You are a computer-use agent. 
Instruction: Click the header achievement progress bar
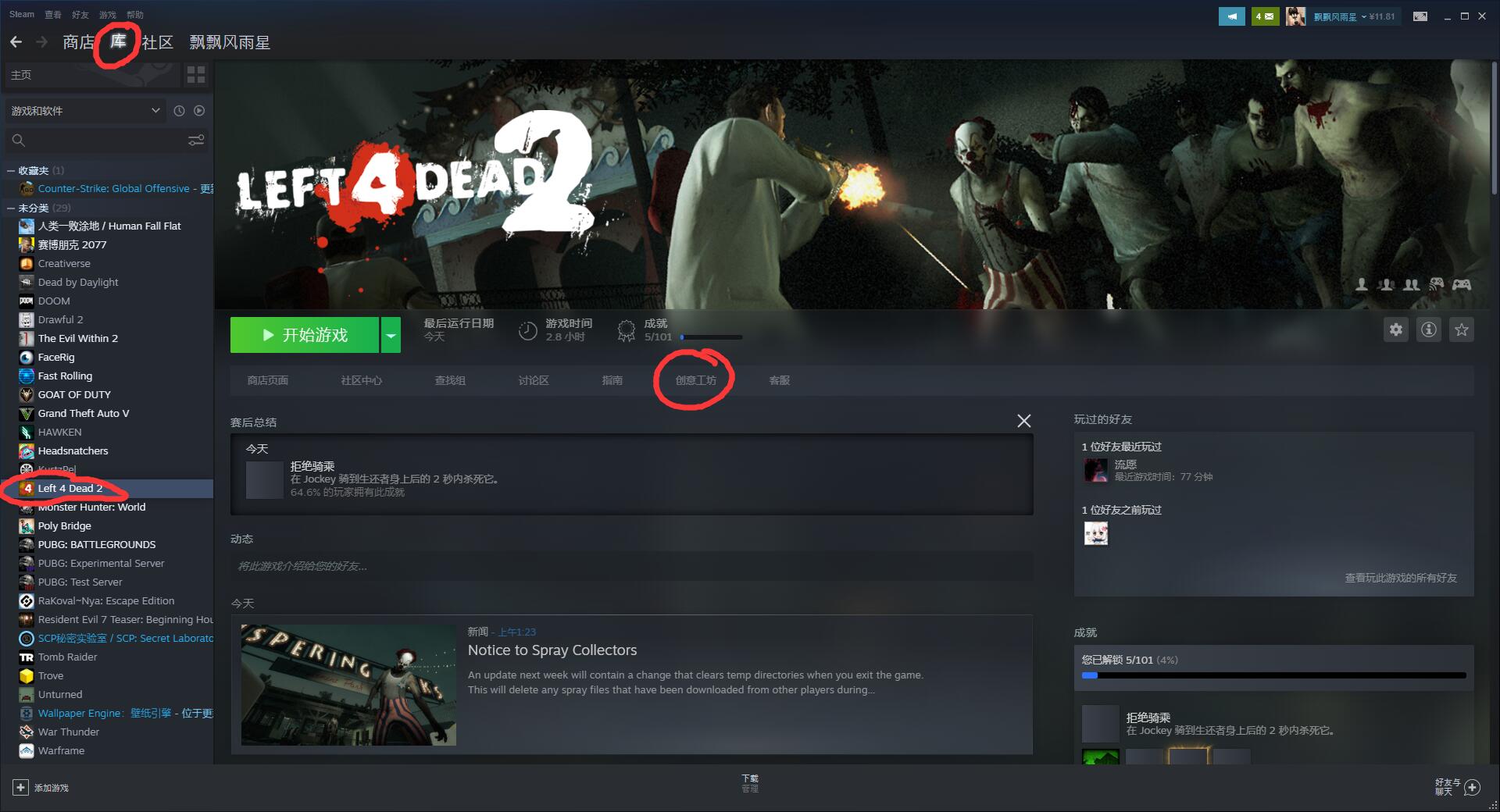[711, 337]
